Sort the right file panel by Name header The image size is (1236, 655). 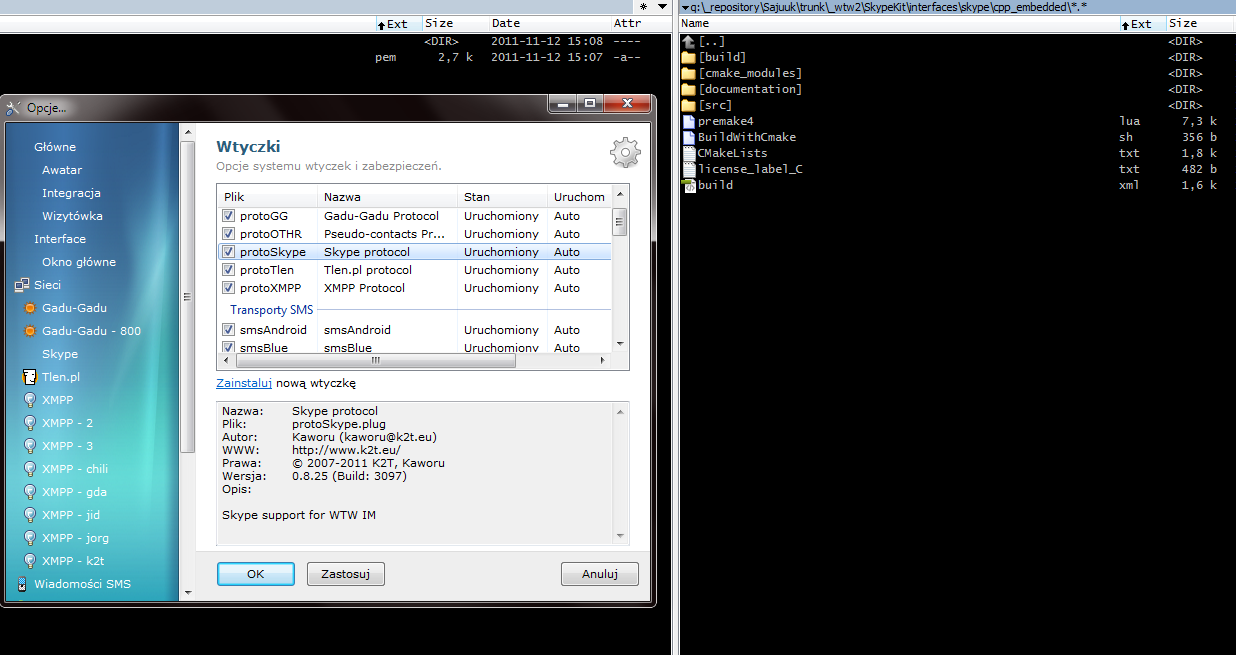(x=898, y=23)
